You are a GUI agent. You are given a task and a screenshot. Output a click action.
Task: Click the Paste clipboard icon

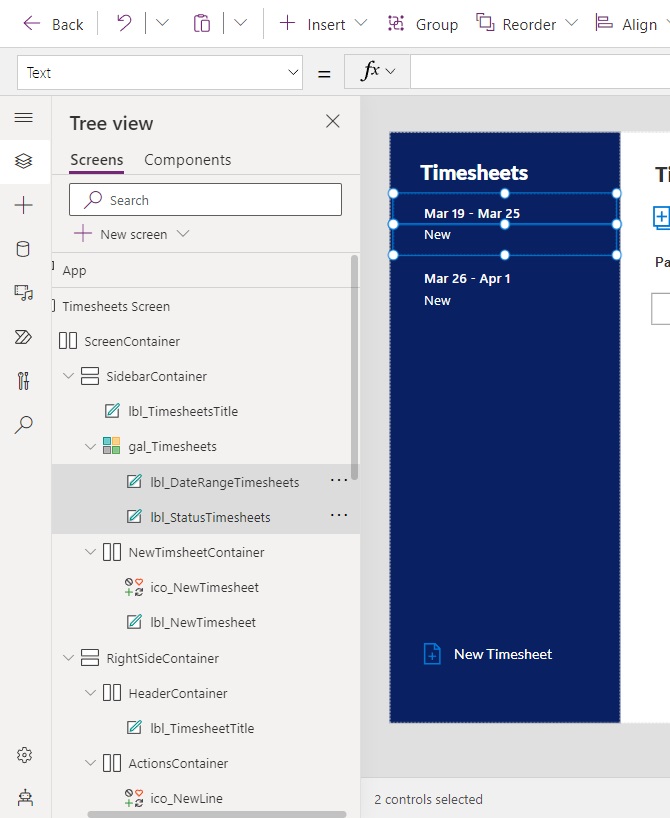tap(202, 24)
